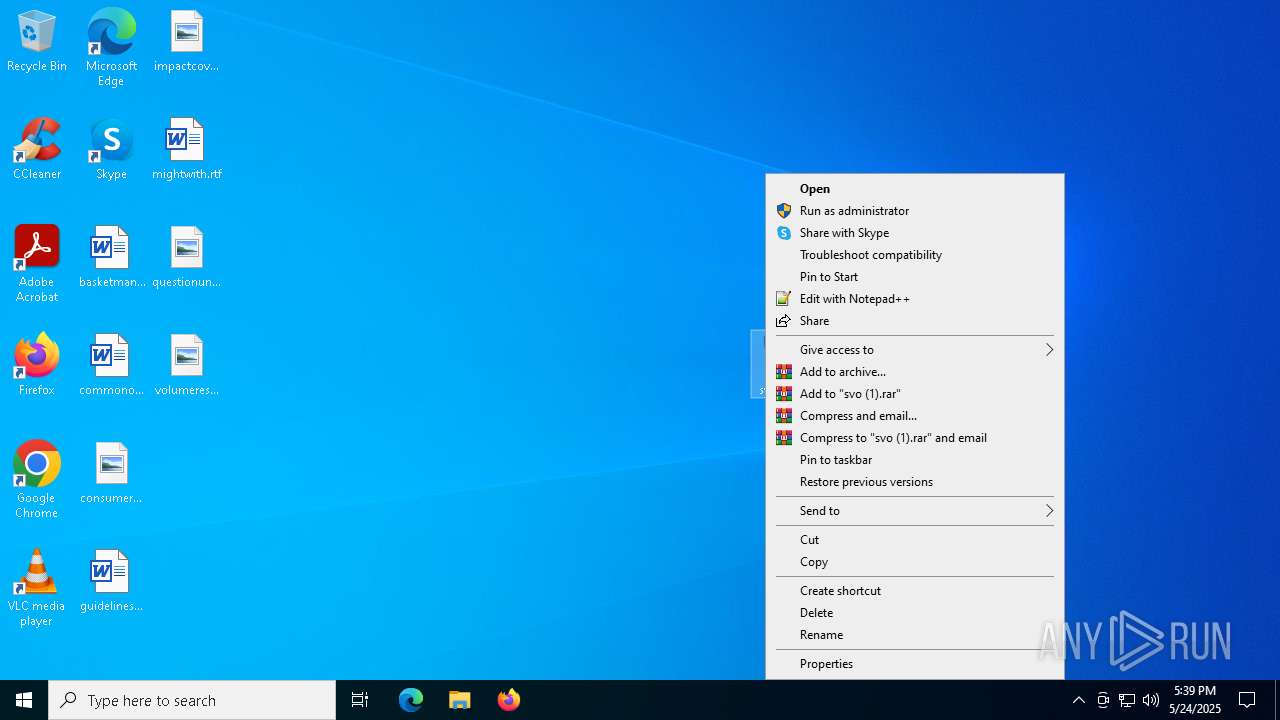This screenshot has width=1280, height=720.
Task: Choose Pin to taskbar
Action: [915, 460]
